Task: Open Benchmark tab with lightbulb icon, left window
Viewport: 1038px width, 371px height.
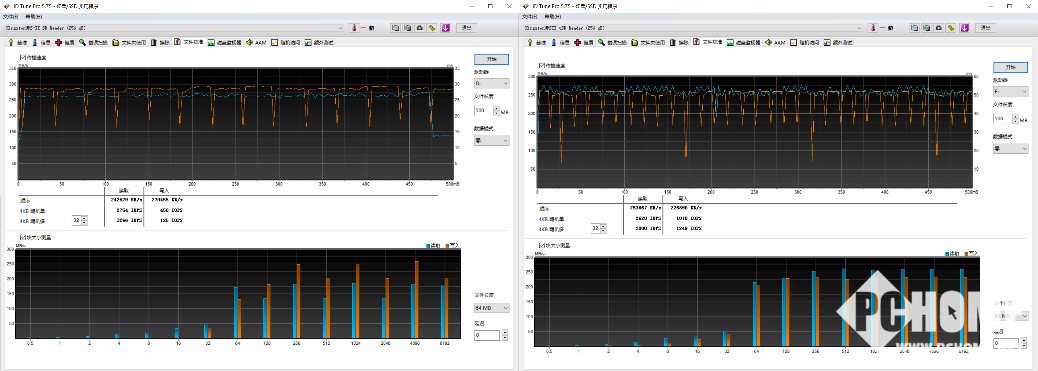Action: coord(17,42)
